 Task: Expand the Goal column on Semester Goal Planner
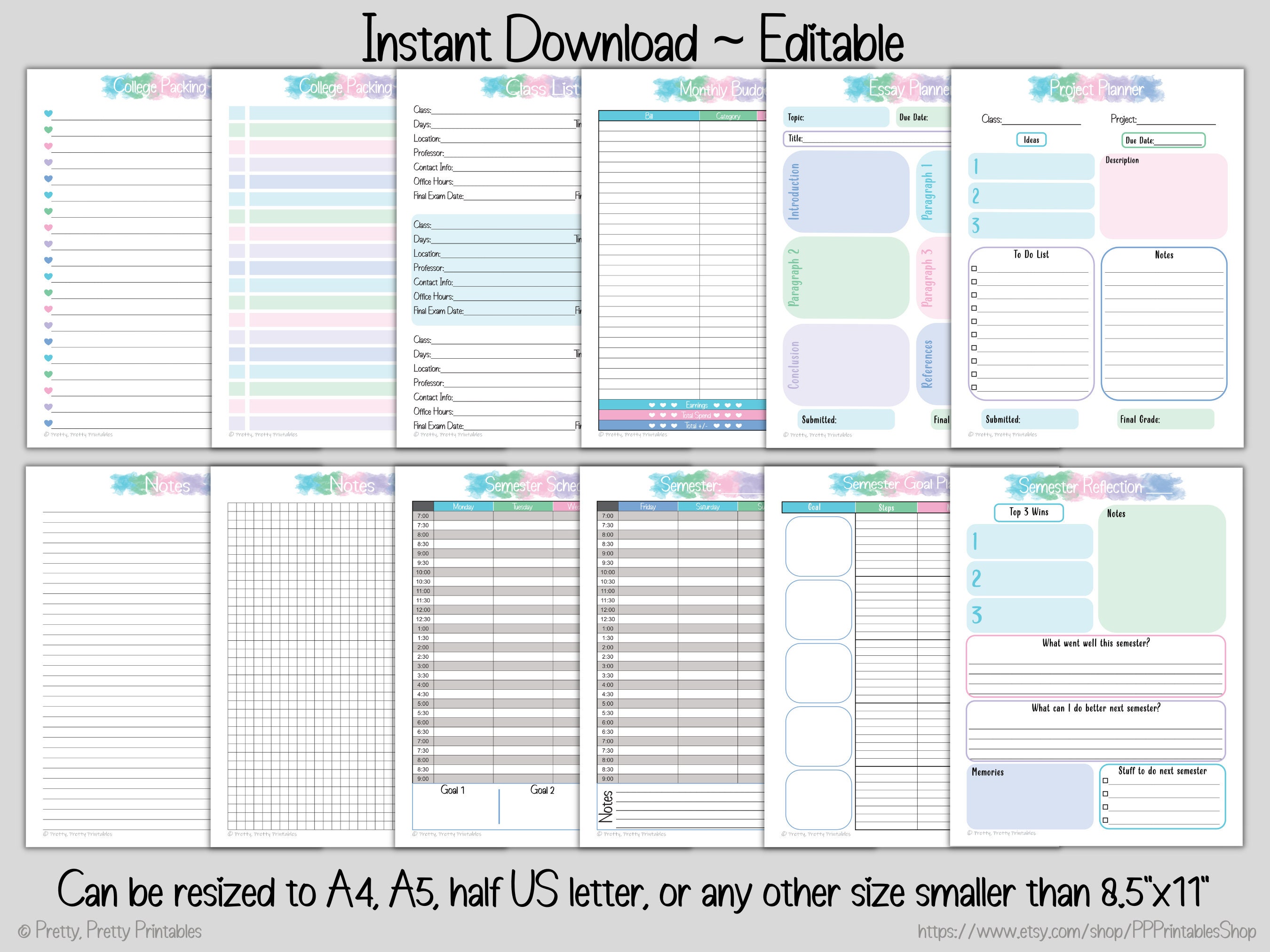tap(816, 507)
